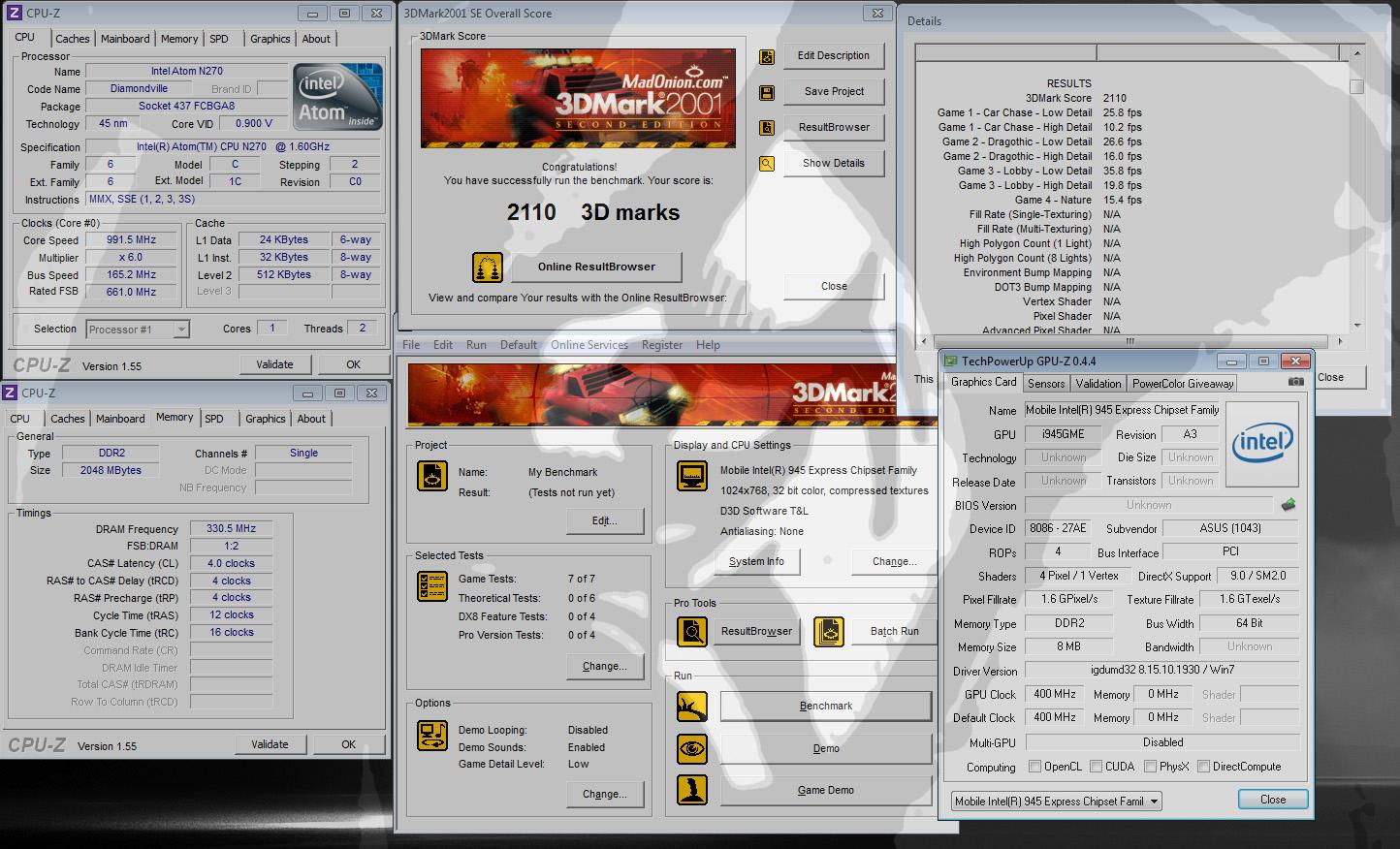Open the Caches tab in CPU-Z Memory window
1400x849 pixels.
tap(68, 419)
